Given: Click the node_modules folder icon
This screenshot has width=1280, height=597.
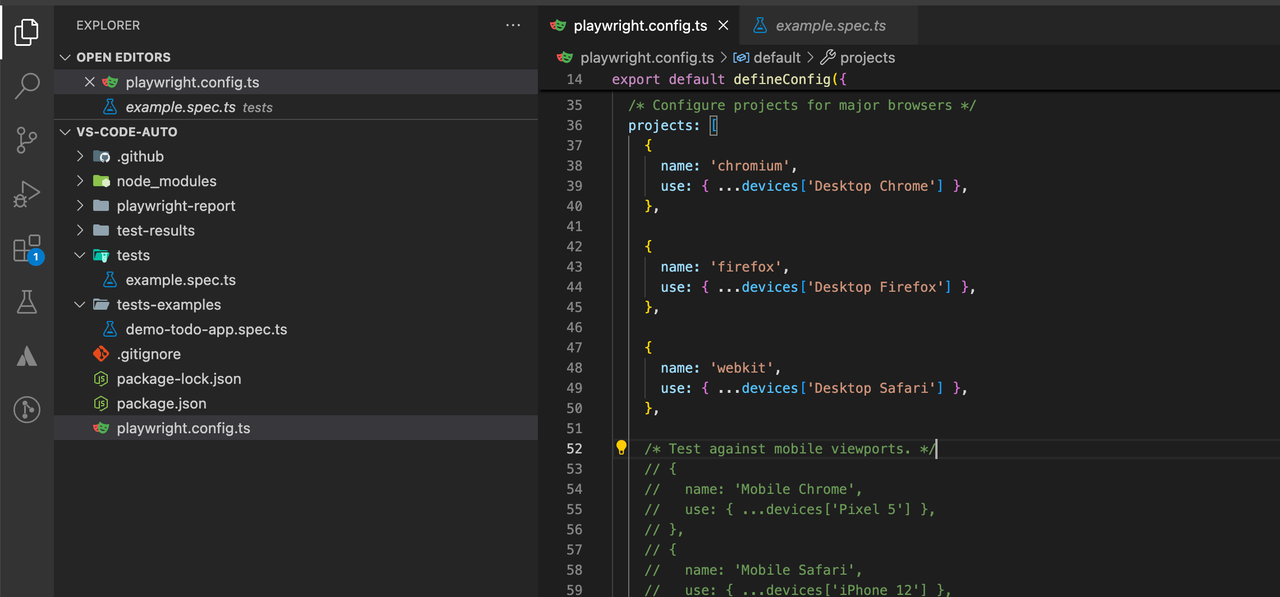Looking at the screenshot, I should pos(100,181).
